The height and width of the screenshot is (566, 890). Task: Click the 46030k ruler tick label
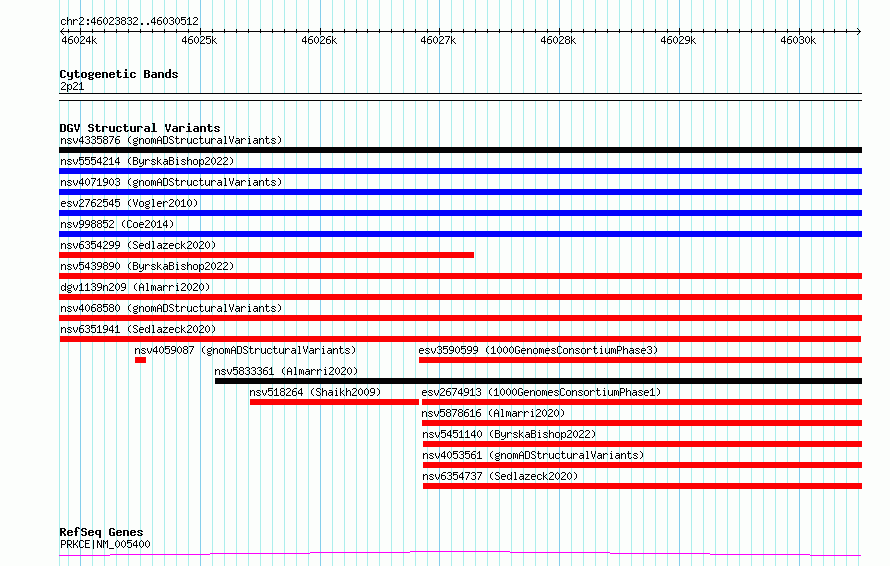click(x=798, y=40)
